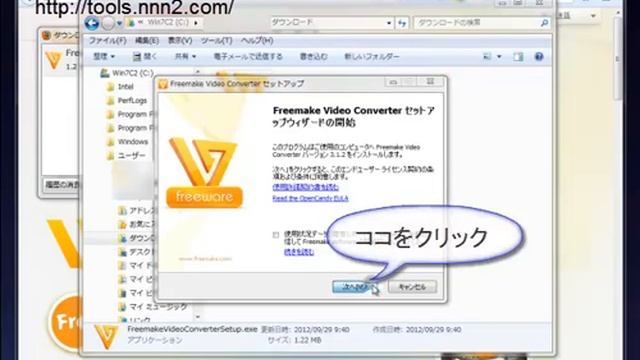Open the license agreement link in setup
This screenshot has width=640, height=360.
click(305, 187)
